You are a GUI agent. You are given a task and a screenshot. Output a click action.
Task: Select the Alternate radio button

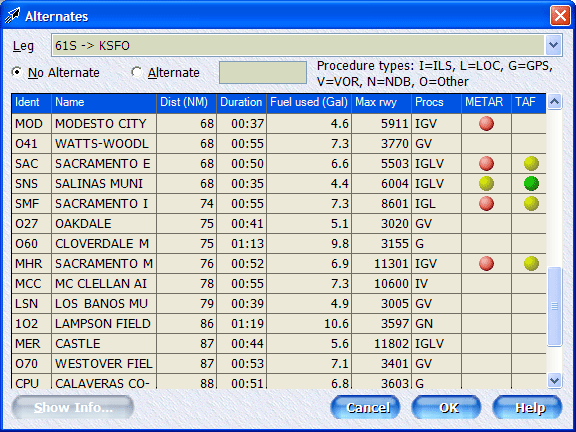point(136,72)
